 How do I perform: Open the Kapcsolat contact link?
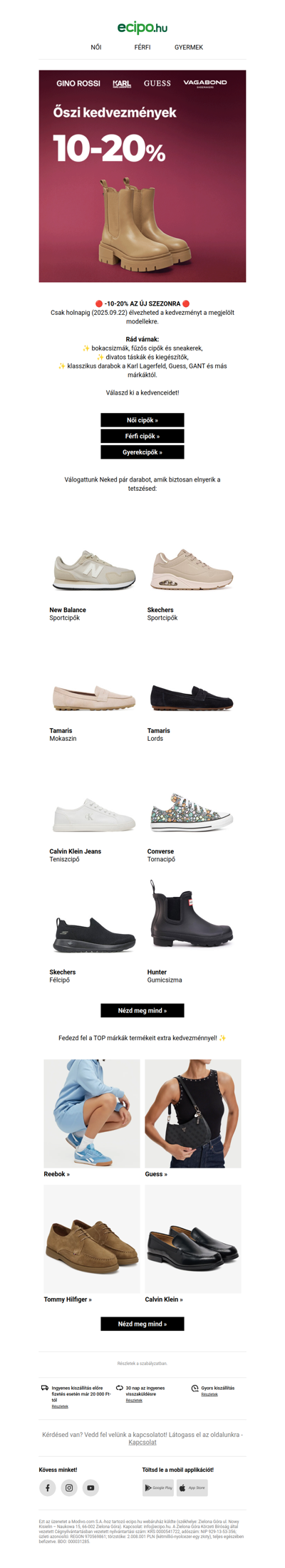142,1442
